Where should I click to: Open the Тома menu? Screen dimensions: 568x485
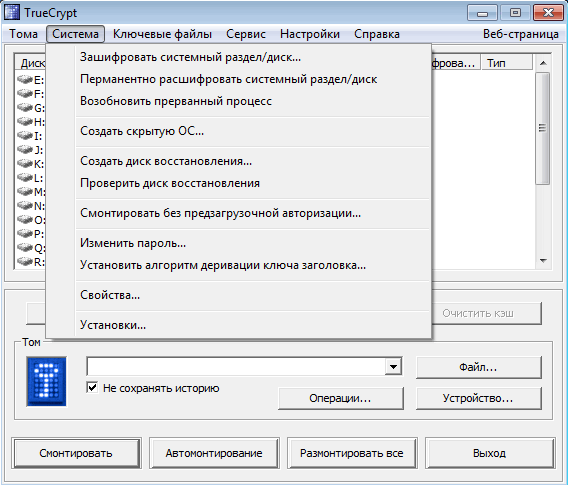click(x=24, y=34)
